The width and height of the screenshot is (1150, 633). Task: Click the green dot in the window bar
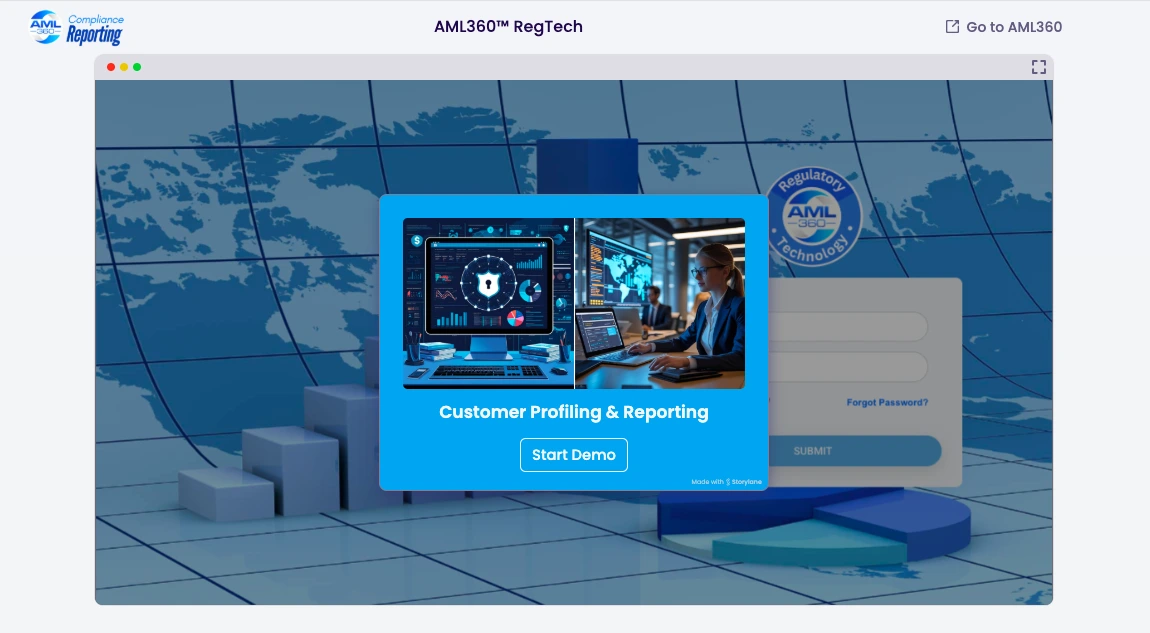137,67
